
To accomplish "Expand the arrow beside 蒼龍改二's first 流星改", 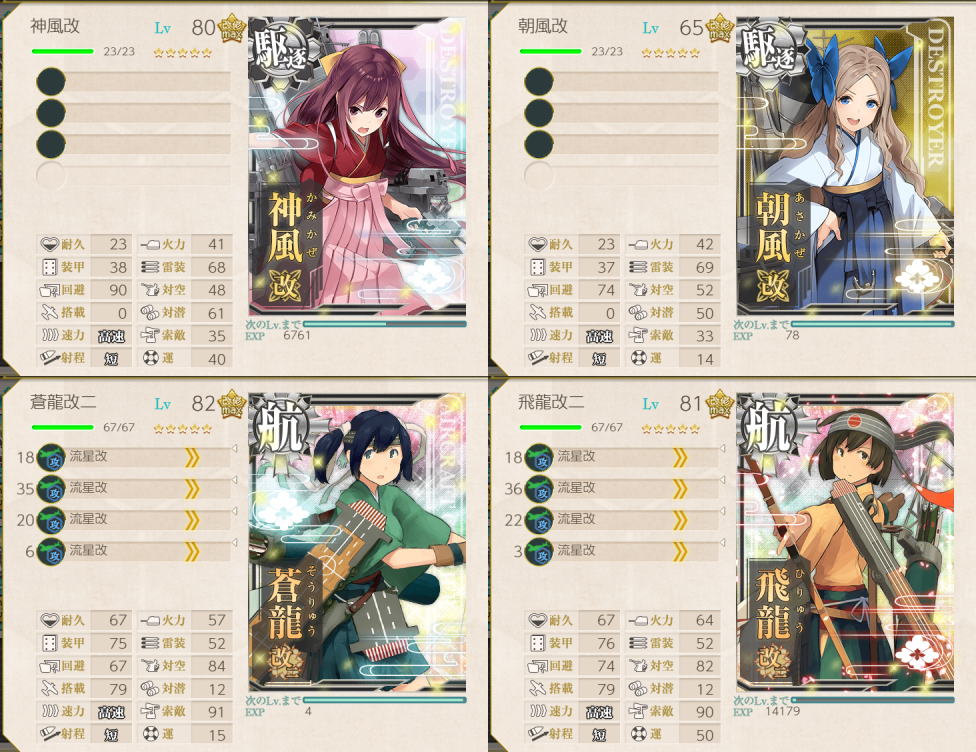I will [192, 458].
